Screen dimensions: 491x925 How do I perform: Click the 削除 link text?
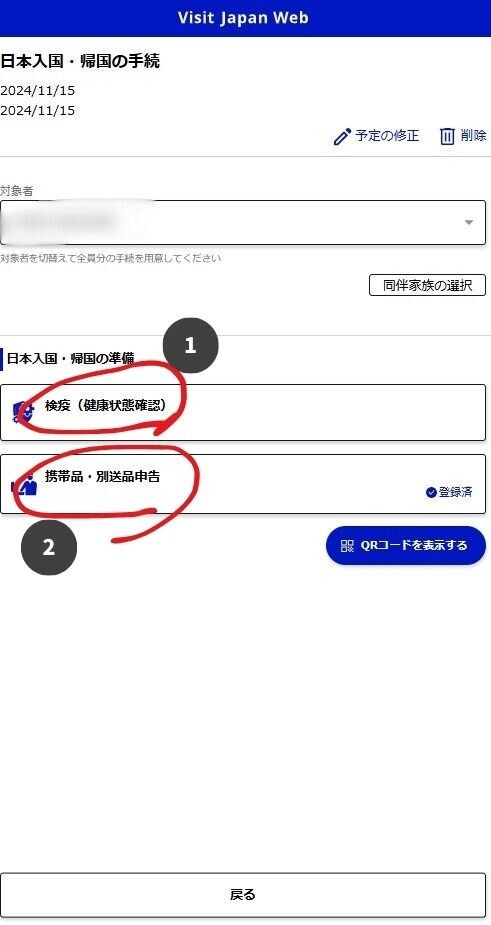click(473, 136)
